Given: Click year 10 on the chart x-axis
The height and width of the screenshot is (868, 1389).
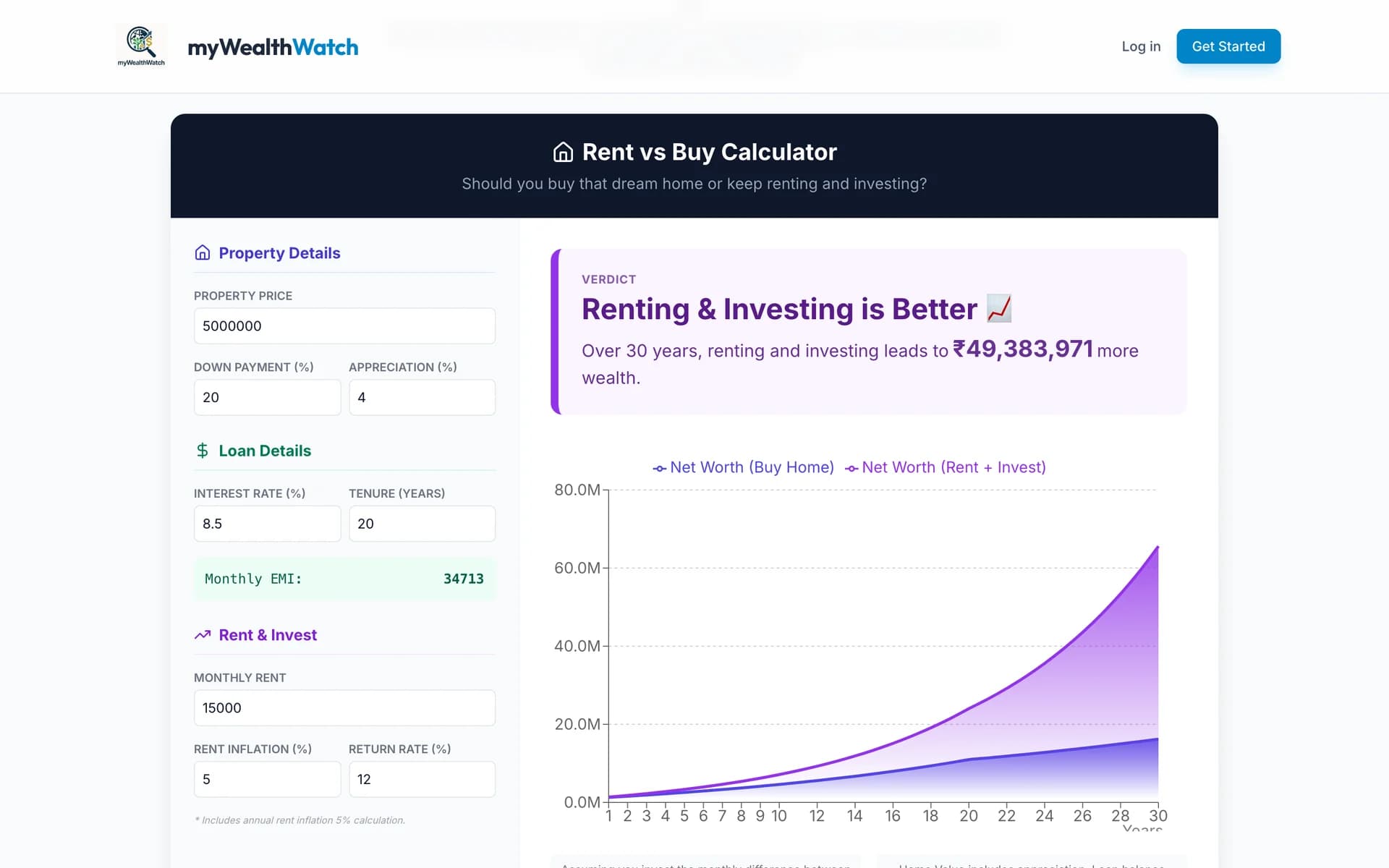Looking at the screenshot, I should 779,816.
